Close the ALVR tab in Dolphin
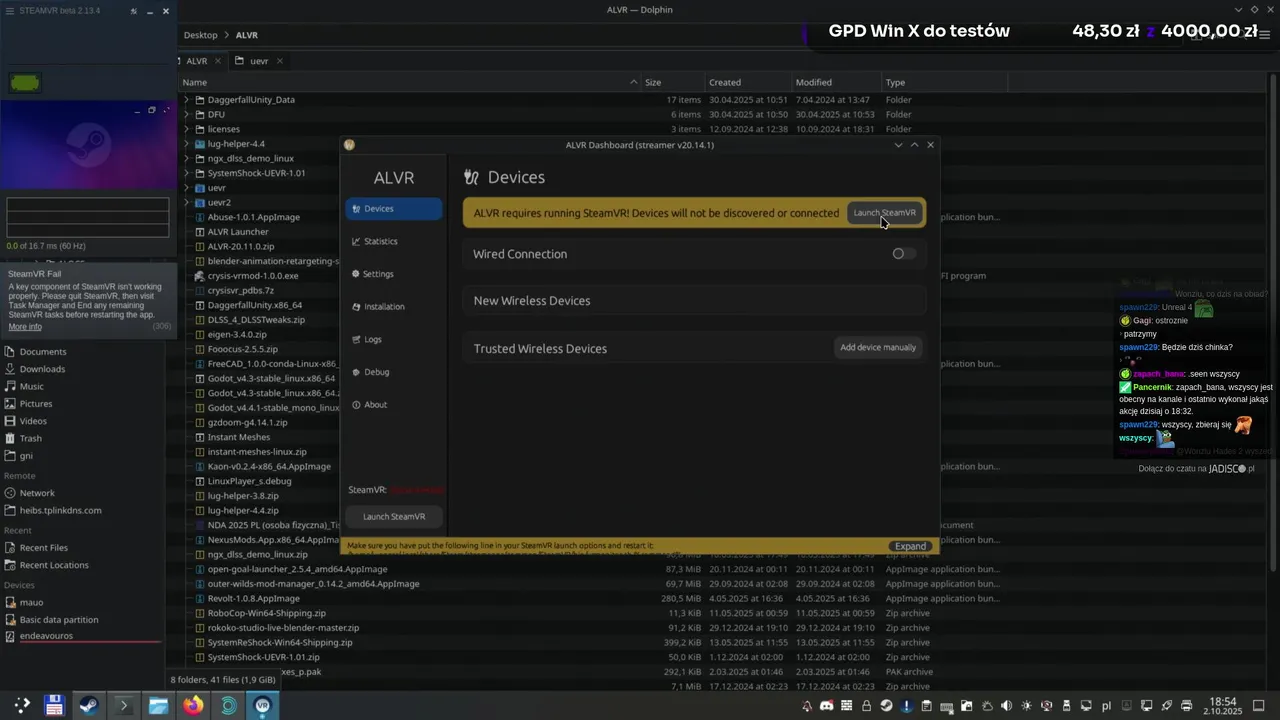Image resolution: width=1280 pixels, height=720 pixels. click(218, 61)
